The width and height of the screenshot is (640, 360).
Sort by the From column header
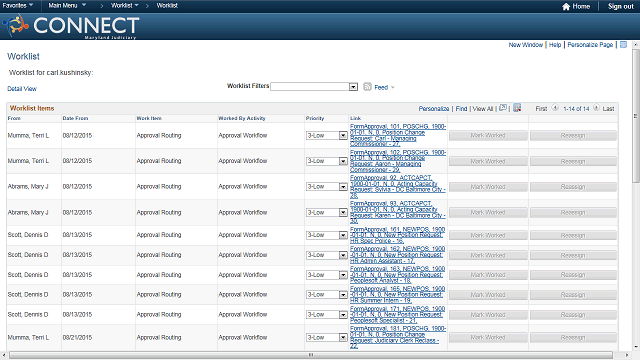point(14,118)
